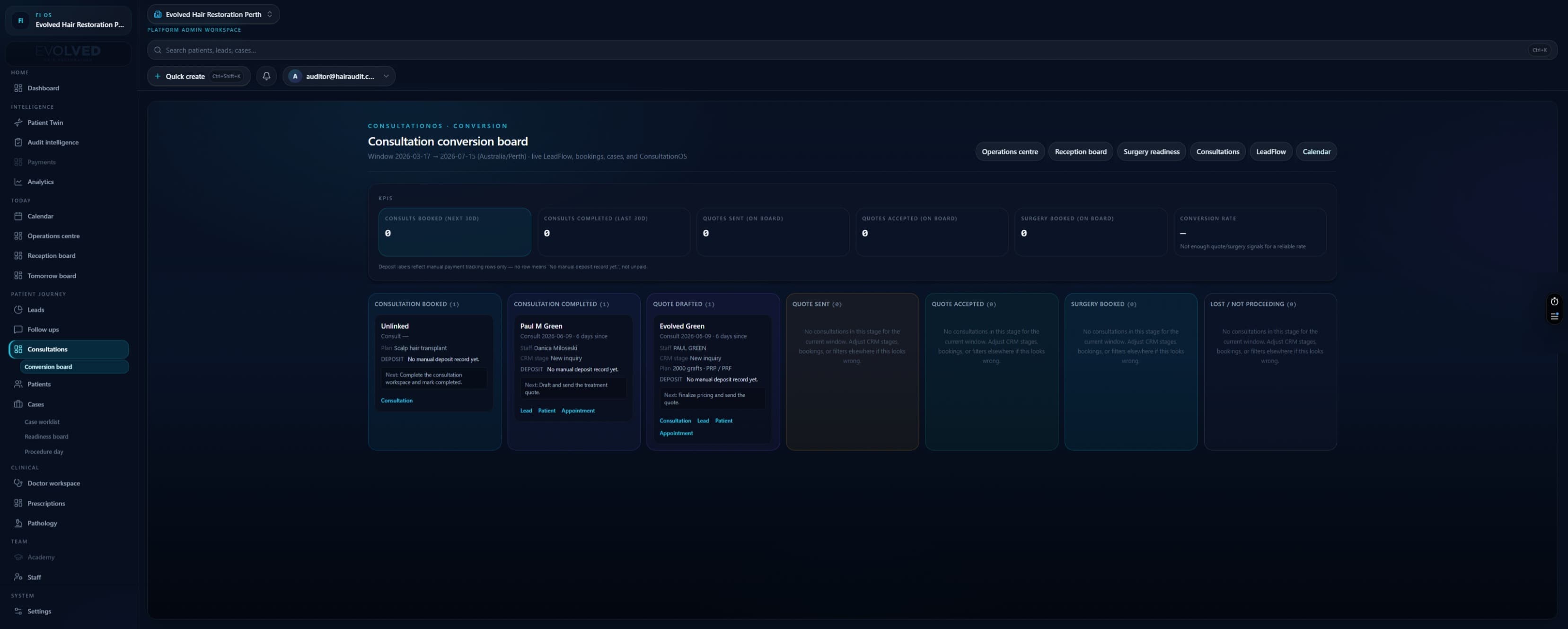This screenshot has height=629, width=1568.
Task: Open Appointment link on Evolved Green card
Action: (676, 433)
